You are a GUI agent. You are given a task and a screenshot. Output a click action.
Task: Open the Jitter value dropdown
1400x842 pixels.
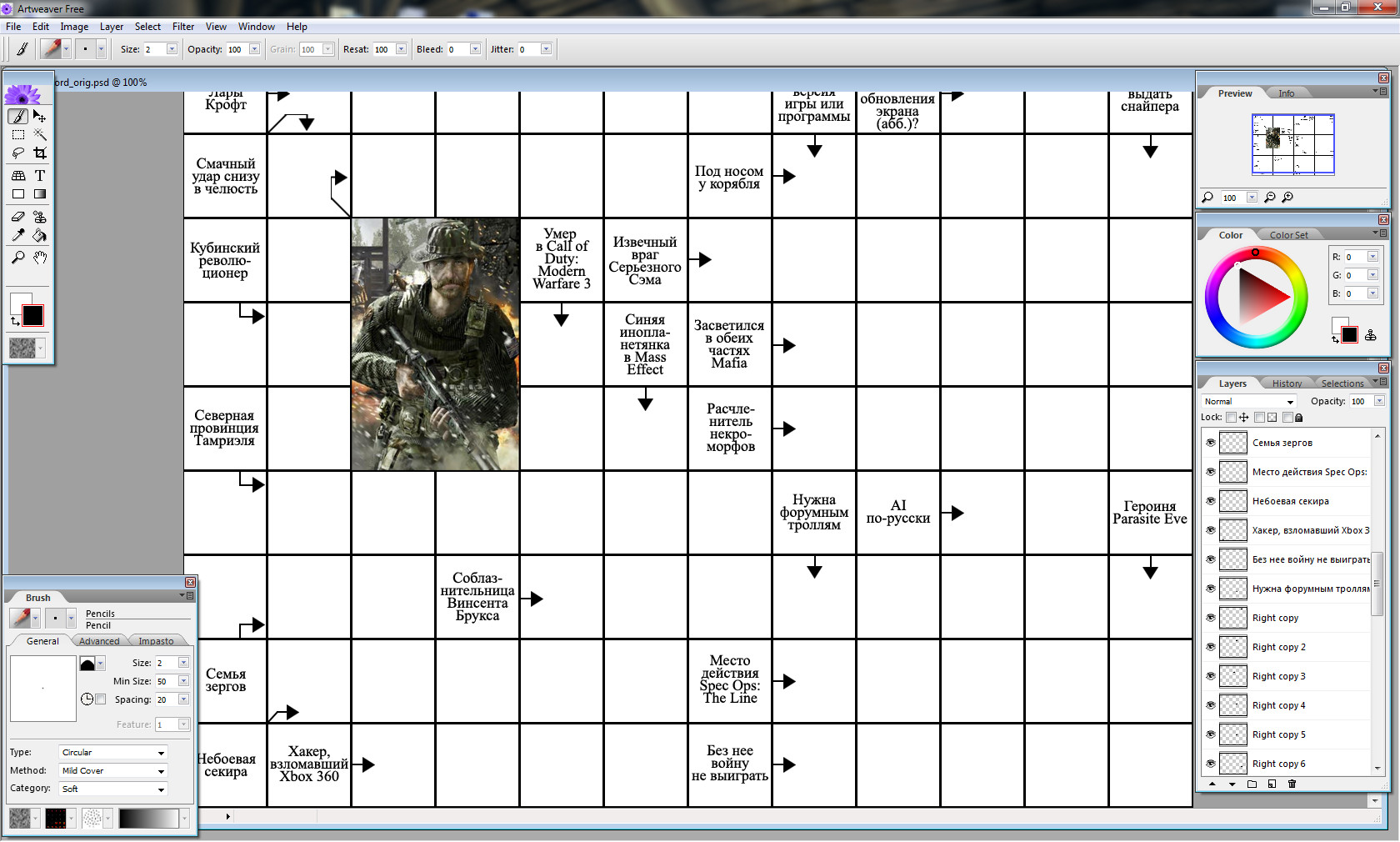(547, 49)
